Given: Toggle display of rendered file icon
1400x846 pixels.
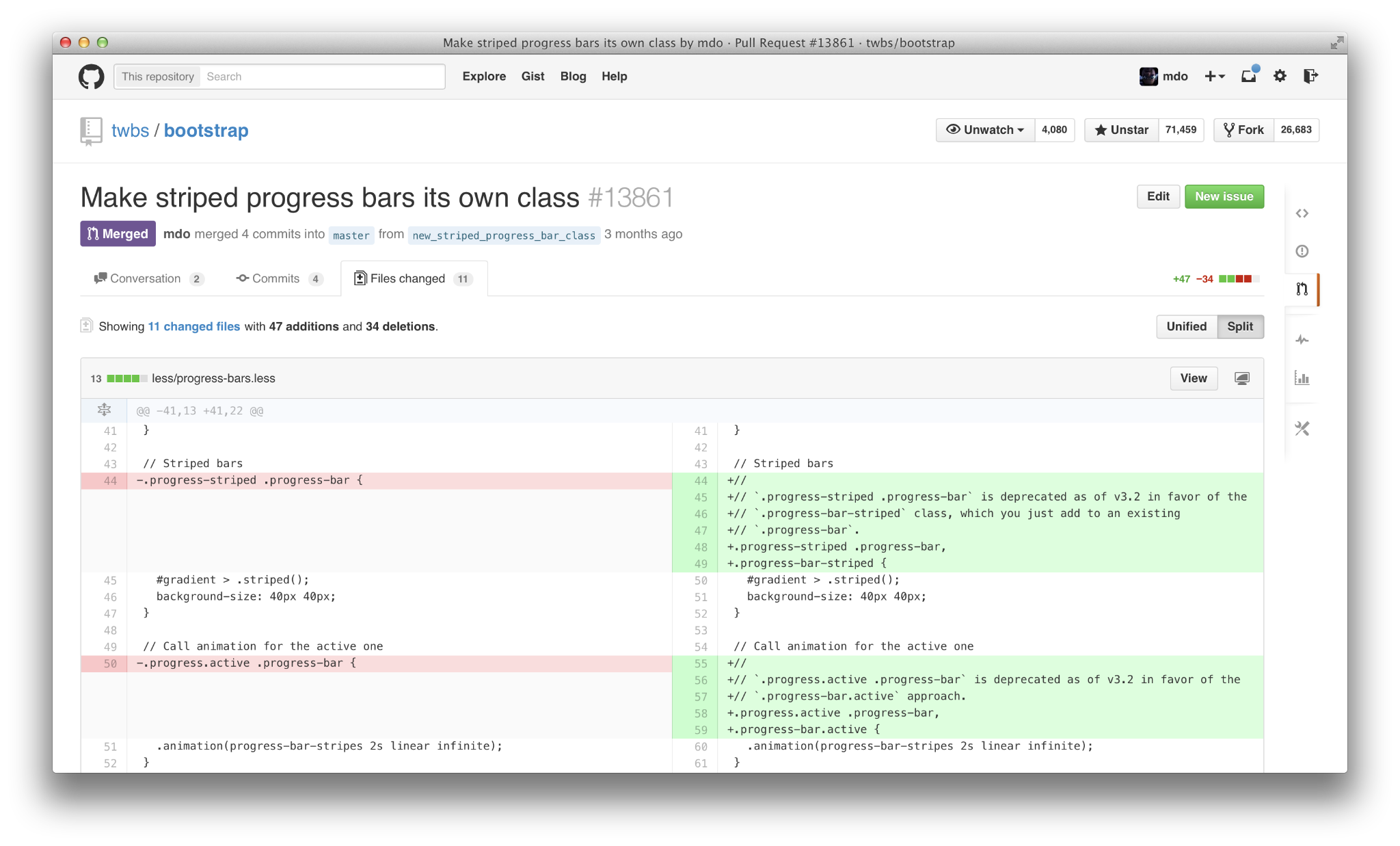Looking at the screenshot, I should tap(1242, 378).
